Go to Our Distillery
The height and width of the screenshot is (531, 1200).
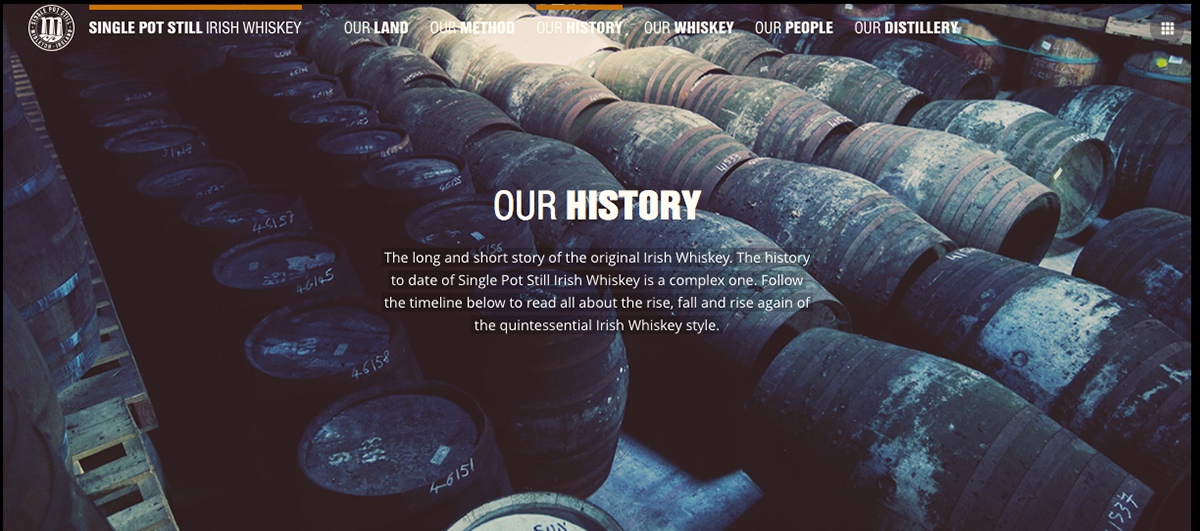[x=906, y=28]
